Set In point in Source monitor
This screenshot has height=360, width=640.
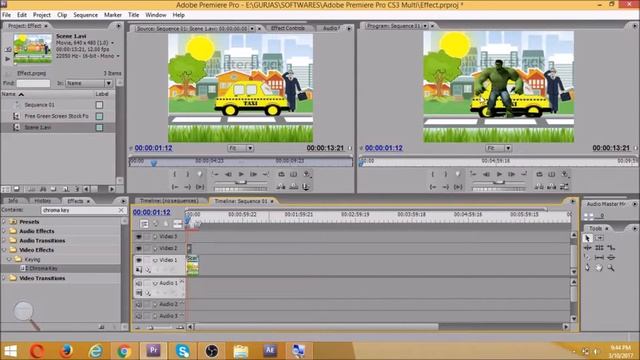point(175,174)
